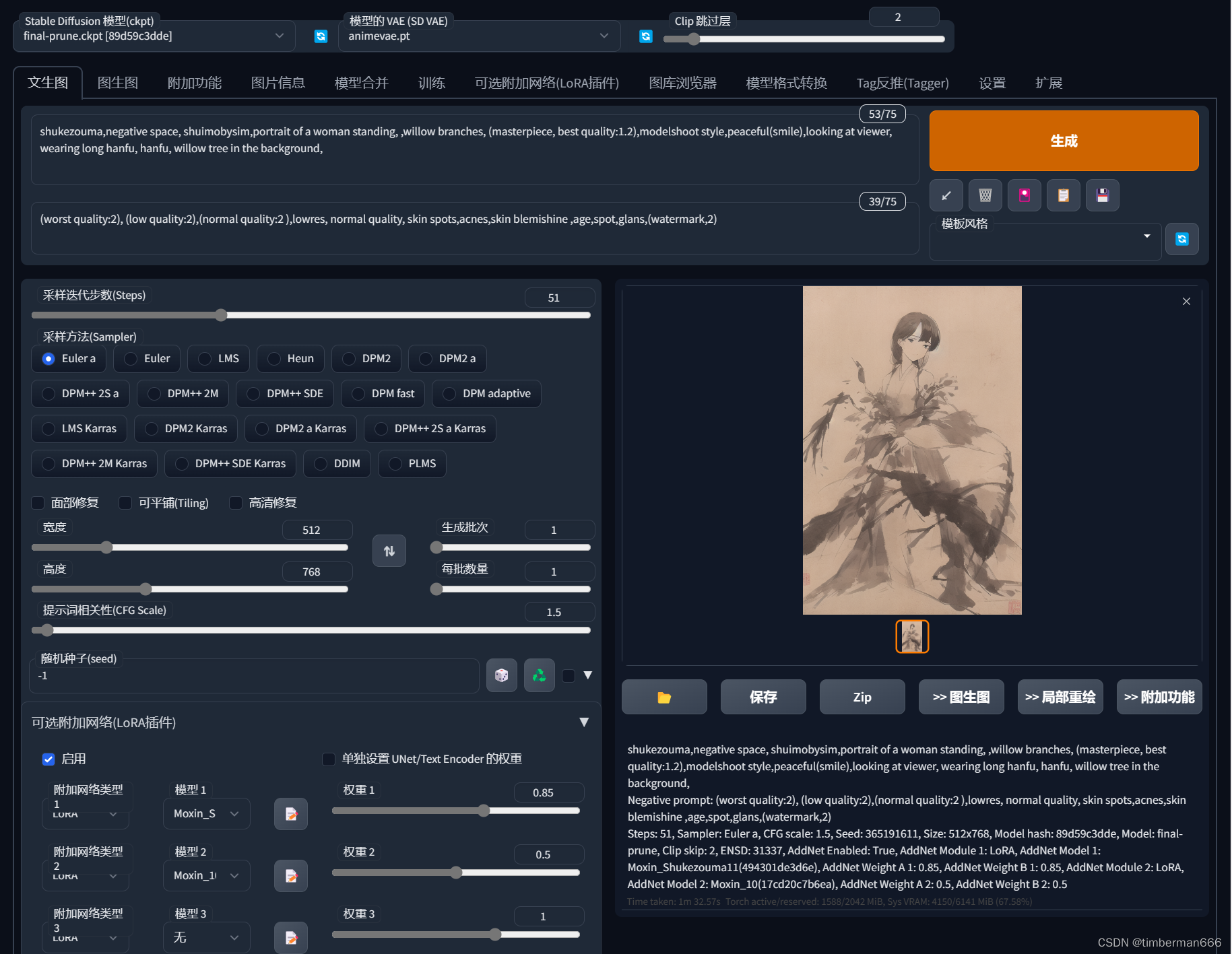Open the Extensions (扩展) tab

coord(1049,83)
